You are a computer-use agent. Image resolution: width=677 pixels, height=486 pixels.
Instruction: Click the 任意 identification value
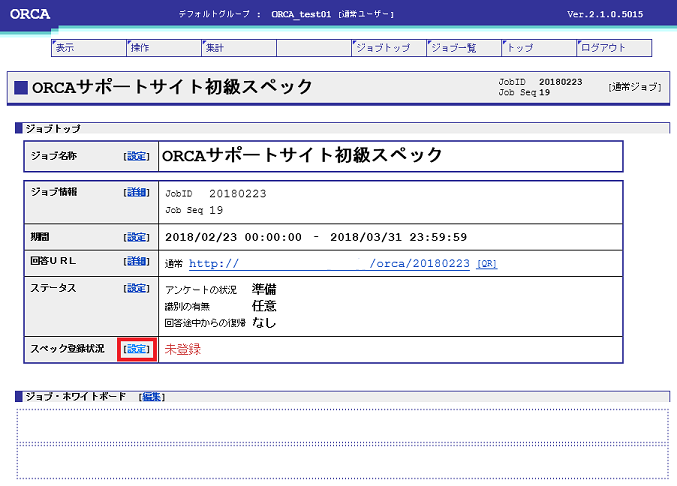click(x=264, y=306)
